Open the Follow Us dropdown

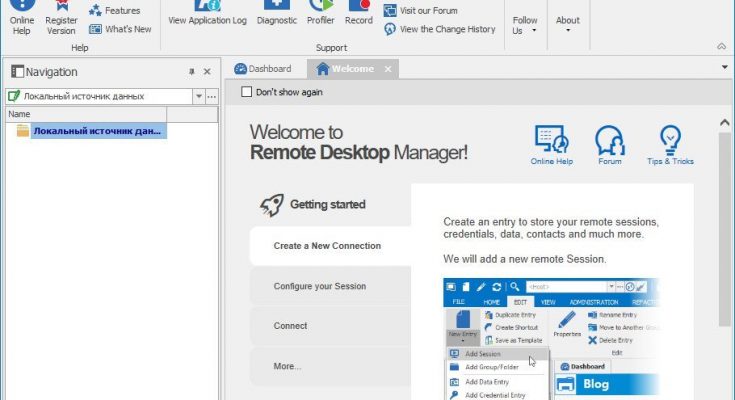coord(524,25)
